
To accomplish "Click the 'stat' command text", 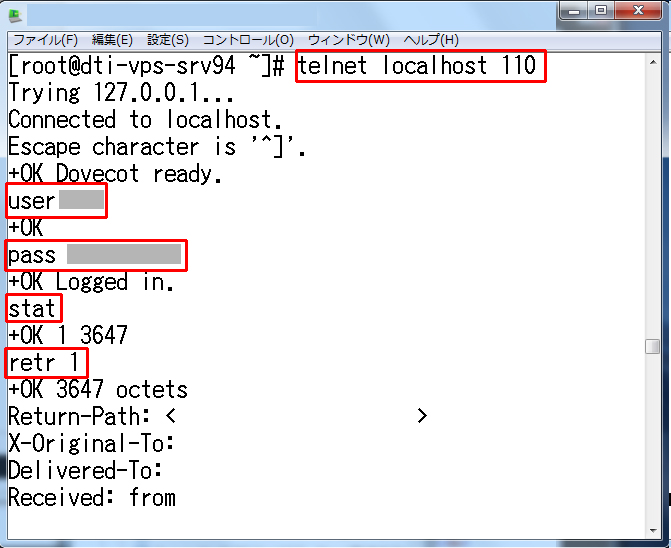I will (x=33, y=308).
